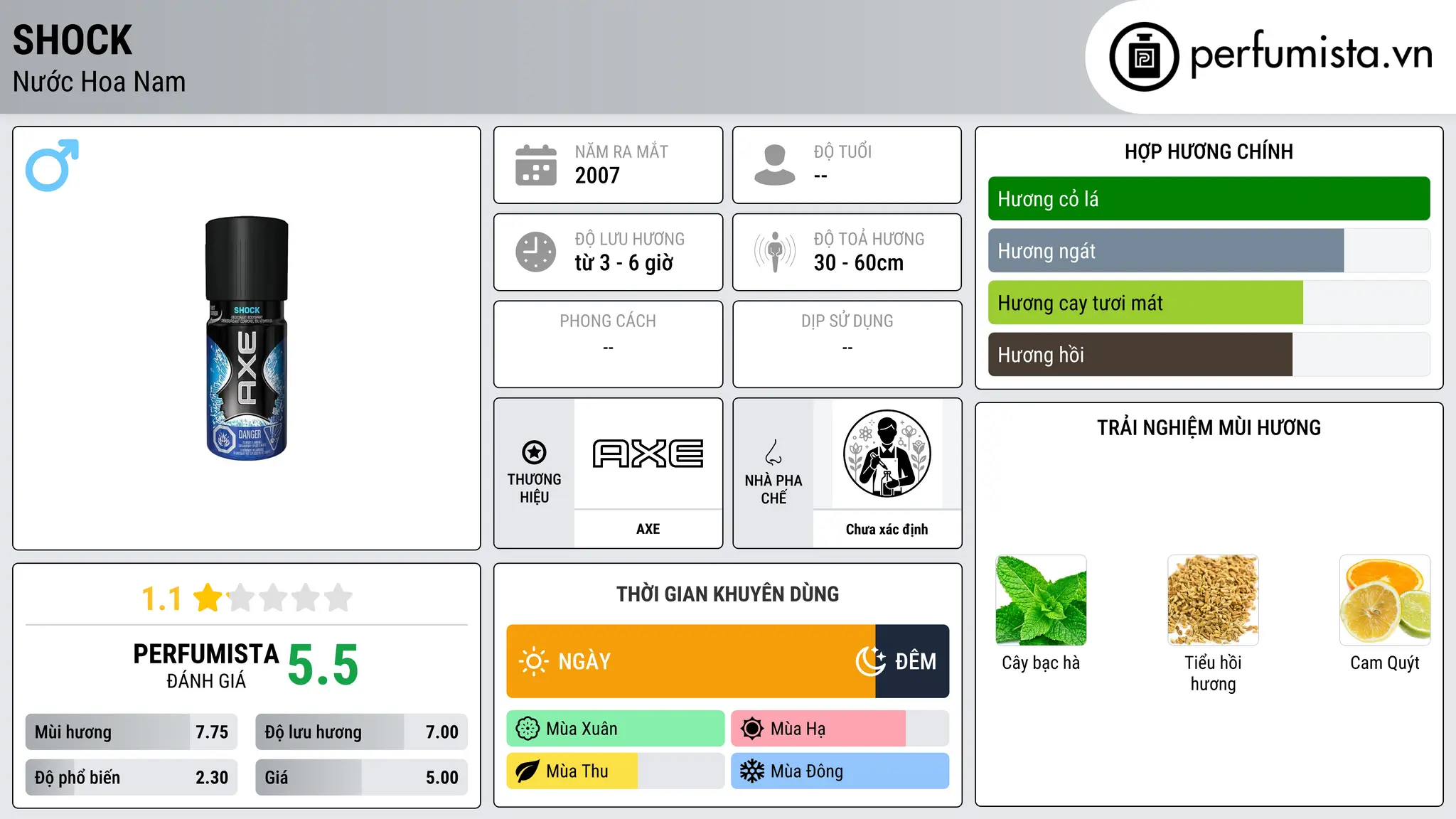Screen dimensions: 1456x819
Task: Click the Hương hồi accord bar
Action: coord(1209,355)
